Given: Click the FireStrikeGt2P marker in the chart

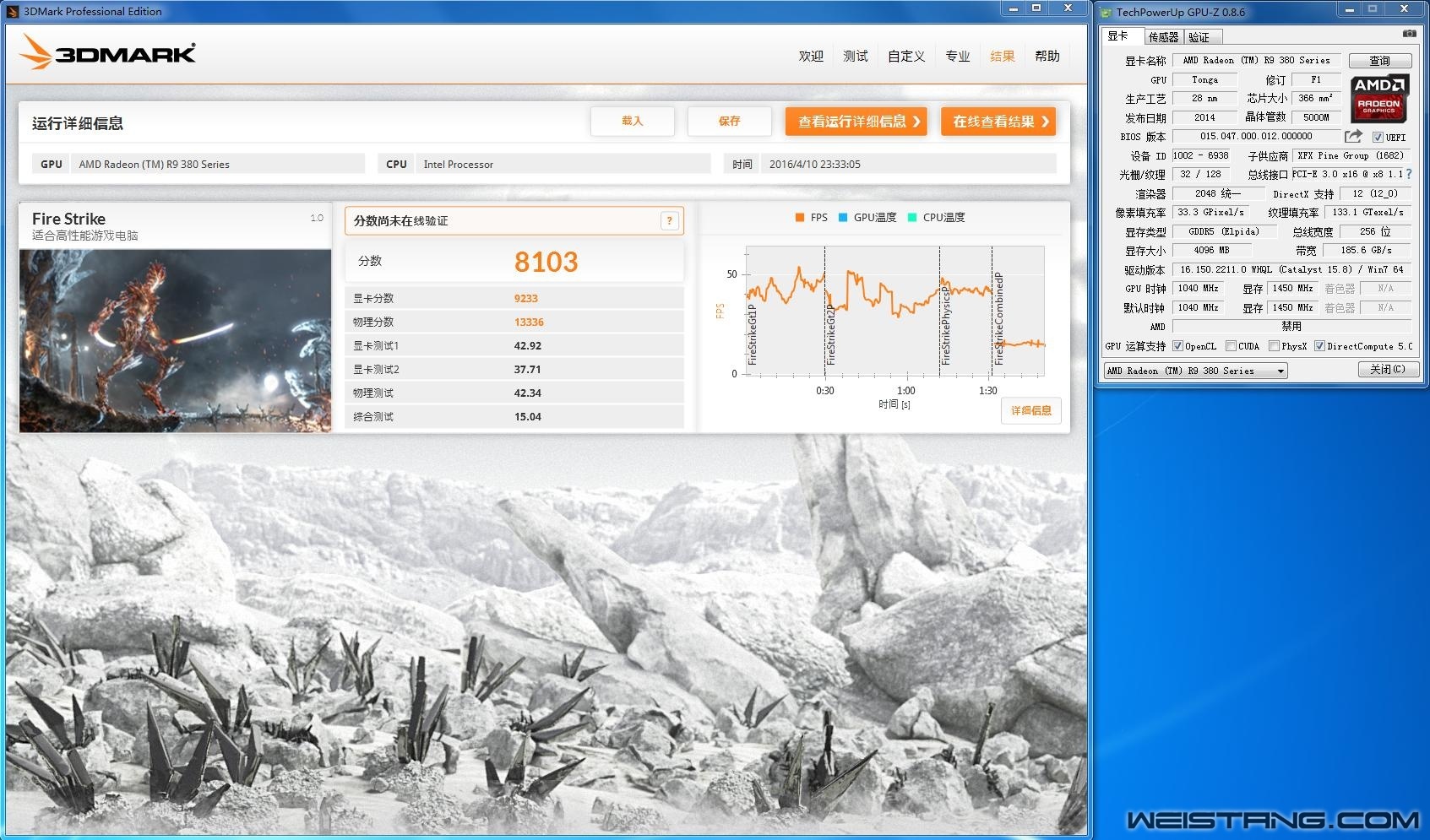Looking at the screenshot, I should [x=831, y=334].
